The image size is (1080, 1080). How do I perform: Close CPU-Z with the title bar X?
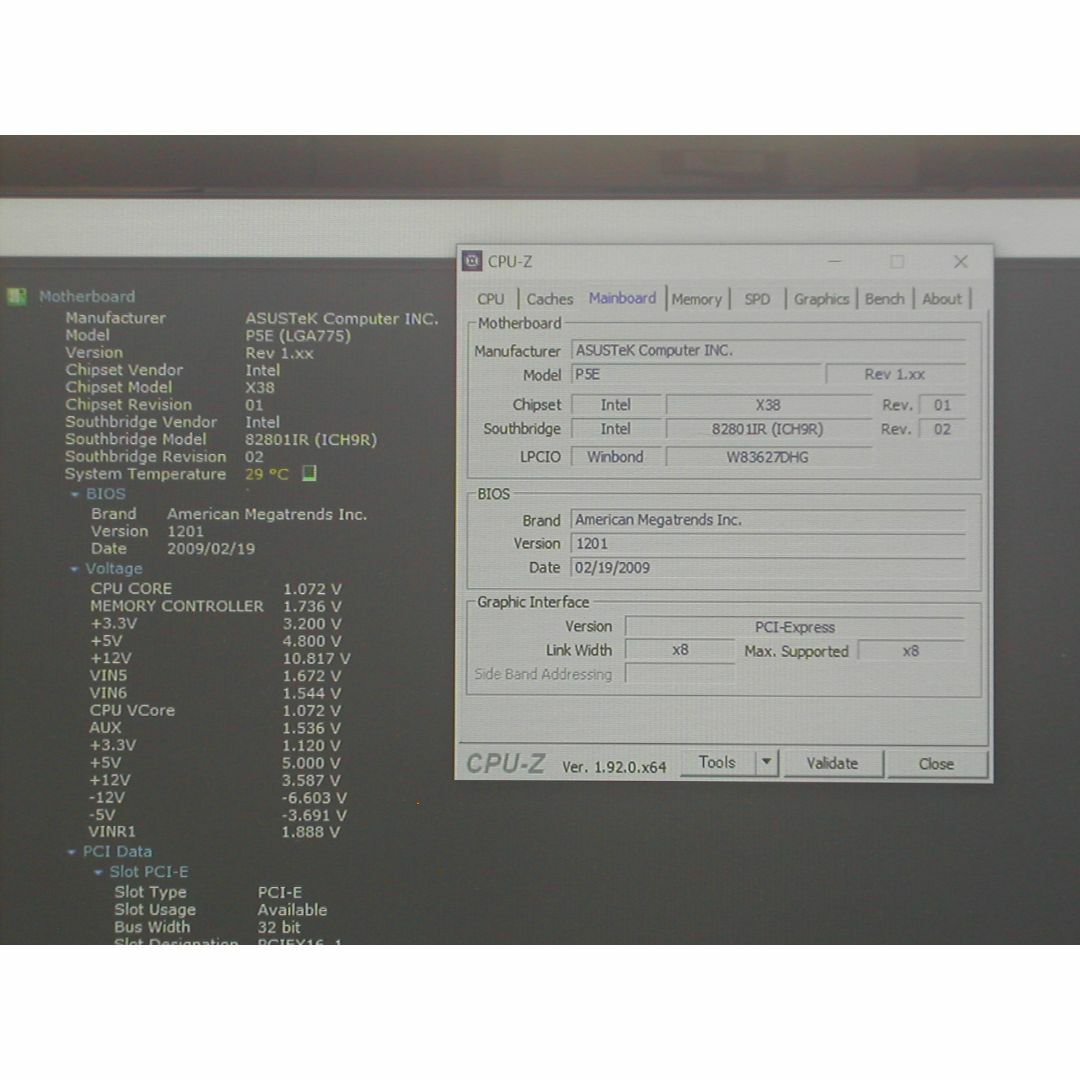click(961, 262)
